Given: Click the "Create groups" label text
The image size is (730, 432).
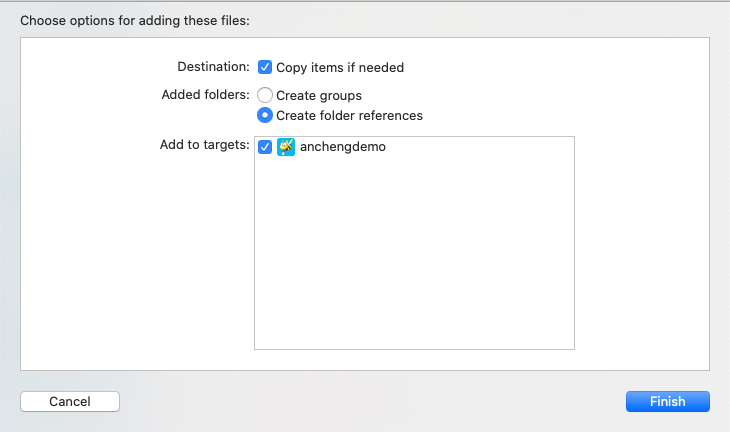Looking at the screenshot, I should click(319, 95).
